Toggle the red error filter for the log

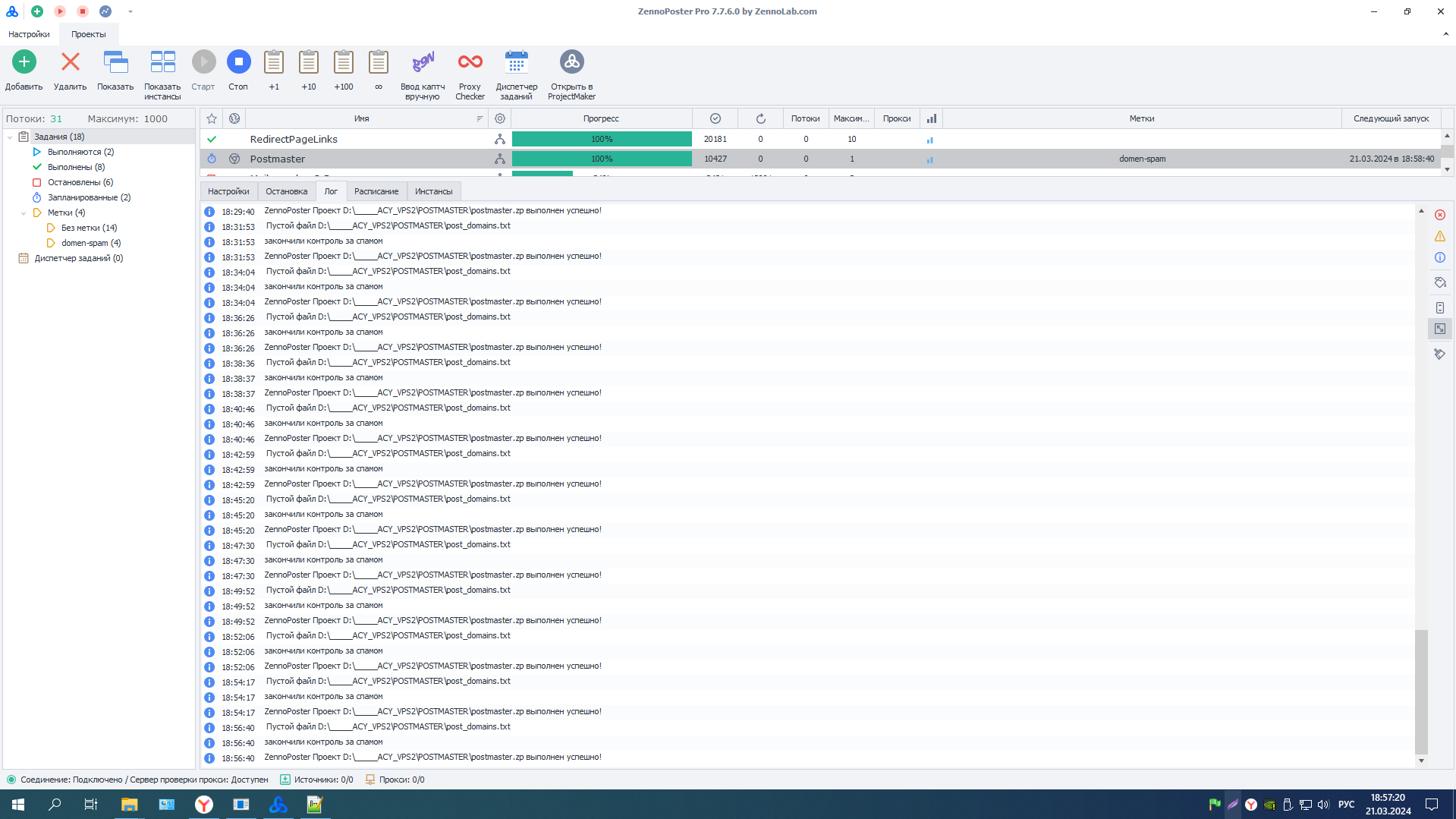[x=1440, y=215]
